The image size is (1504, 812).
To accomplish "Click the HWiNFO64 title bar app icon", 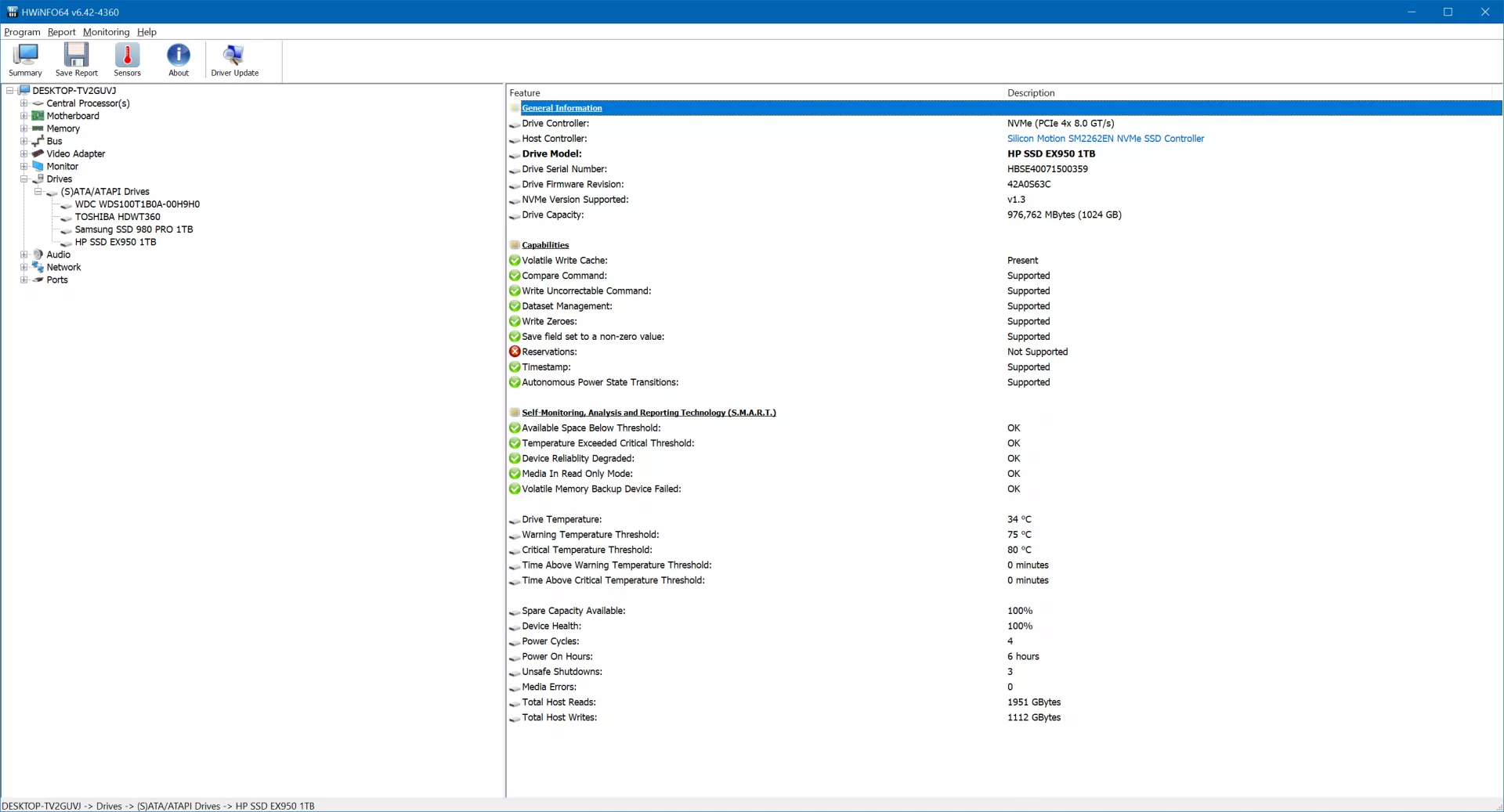I will click(x=13, y=12).
